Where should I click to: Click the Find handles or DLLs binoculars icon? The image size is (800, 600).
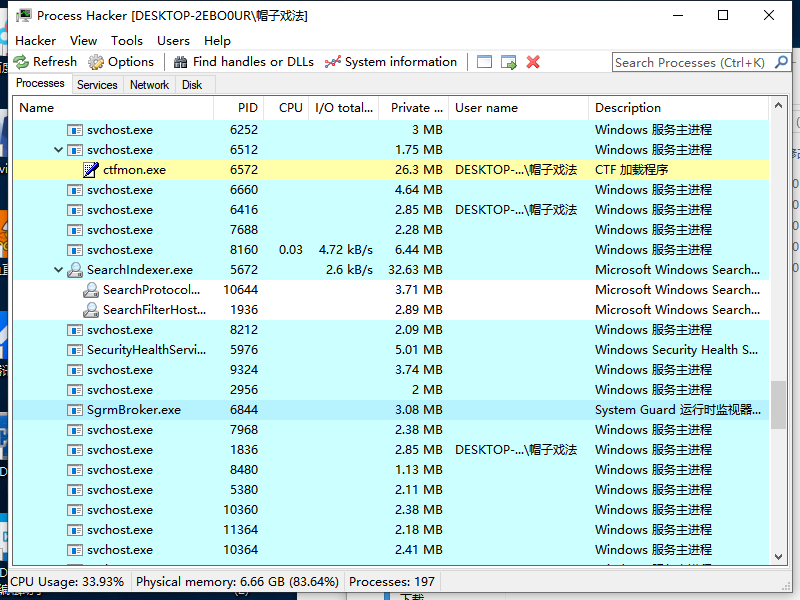(181, 62)
